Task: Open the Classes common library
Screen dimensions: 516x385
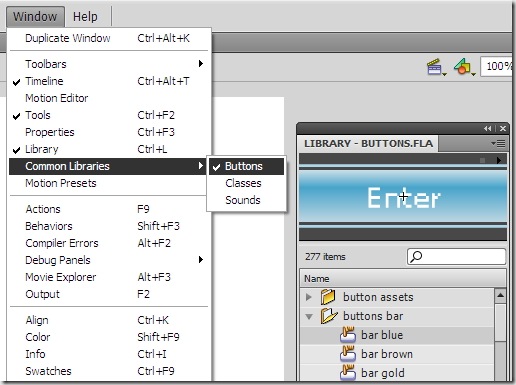Action: tap(246, 183)
